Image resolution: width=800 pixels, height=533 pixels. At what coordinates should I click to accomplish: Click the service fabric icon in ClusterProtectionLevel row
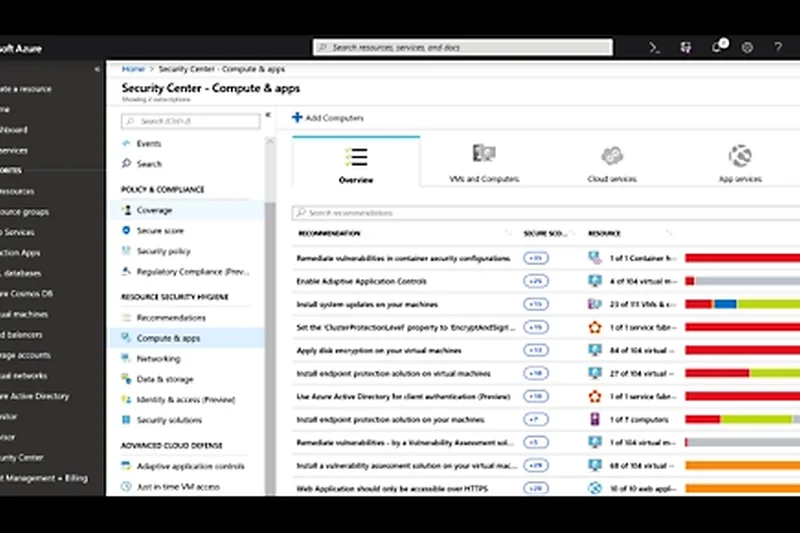point(594,327)
